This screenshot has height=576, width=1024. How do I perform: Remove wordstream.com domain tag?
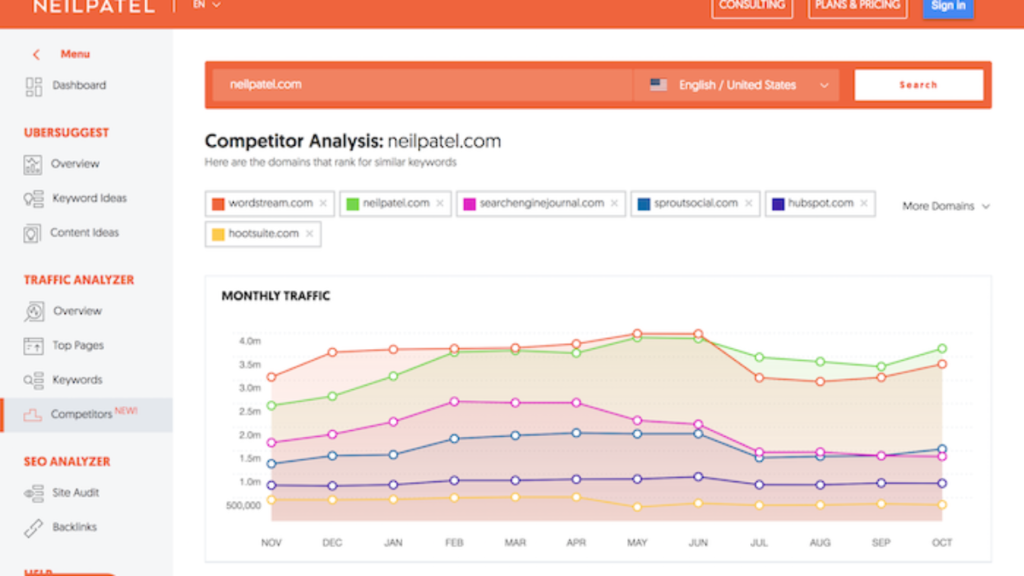(323, 204)
